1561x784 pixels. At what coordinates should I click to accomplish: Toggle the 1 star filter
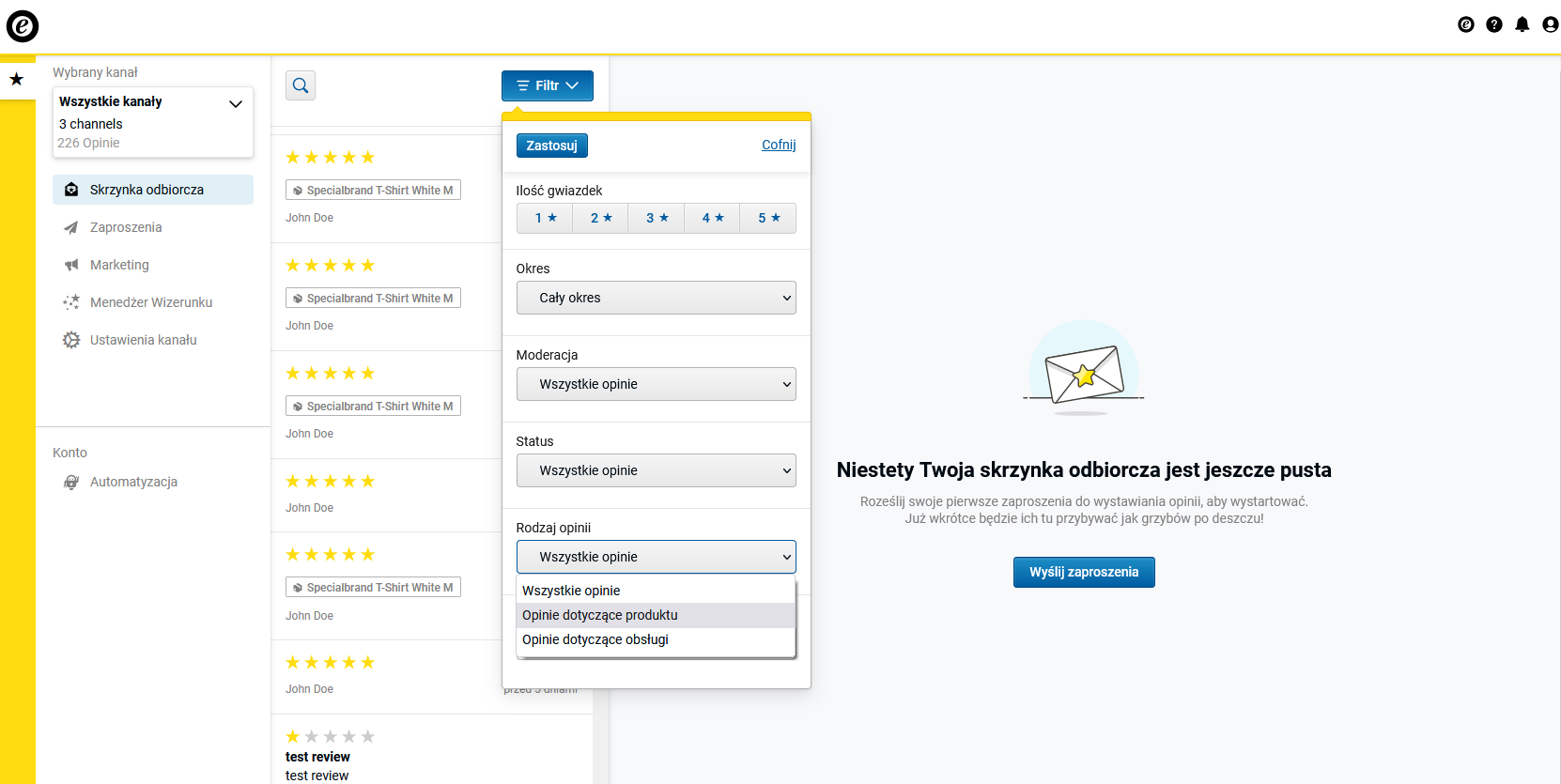click(545, 218)
